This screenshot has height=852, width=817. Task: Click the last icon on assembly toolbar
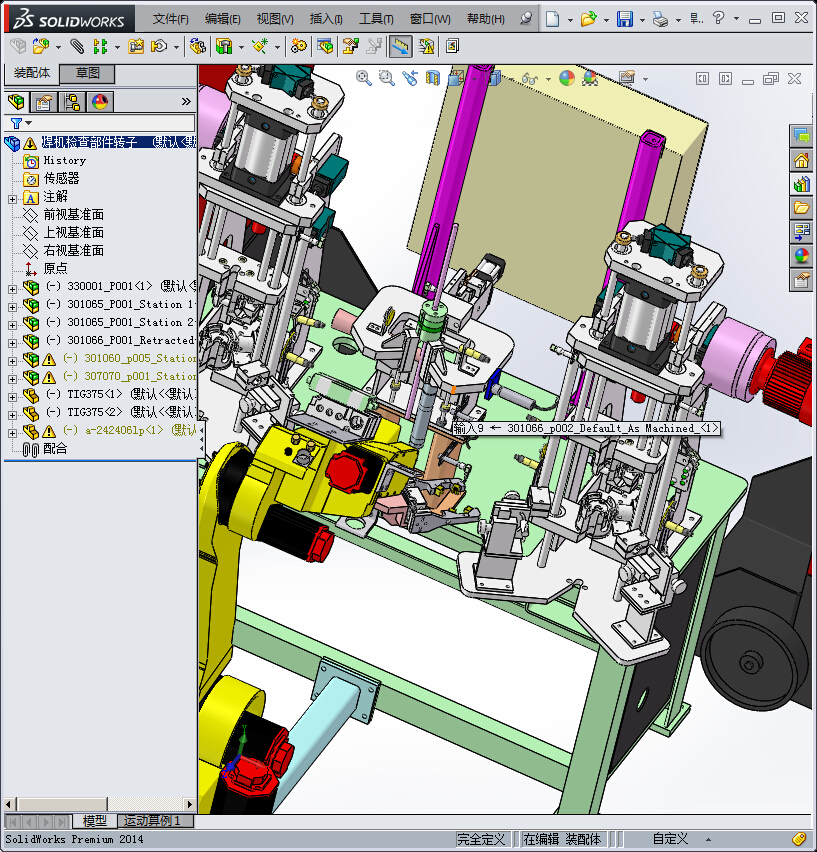coord(453,47)
